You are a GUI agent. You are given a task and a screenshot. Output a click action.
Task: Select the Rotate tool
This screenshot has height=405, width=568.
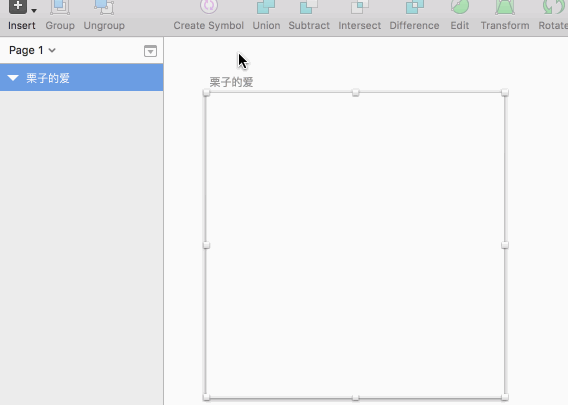[x=554, y=7]
